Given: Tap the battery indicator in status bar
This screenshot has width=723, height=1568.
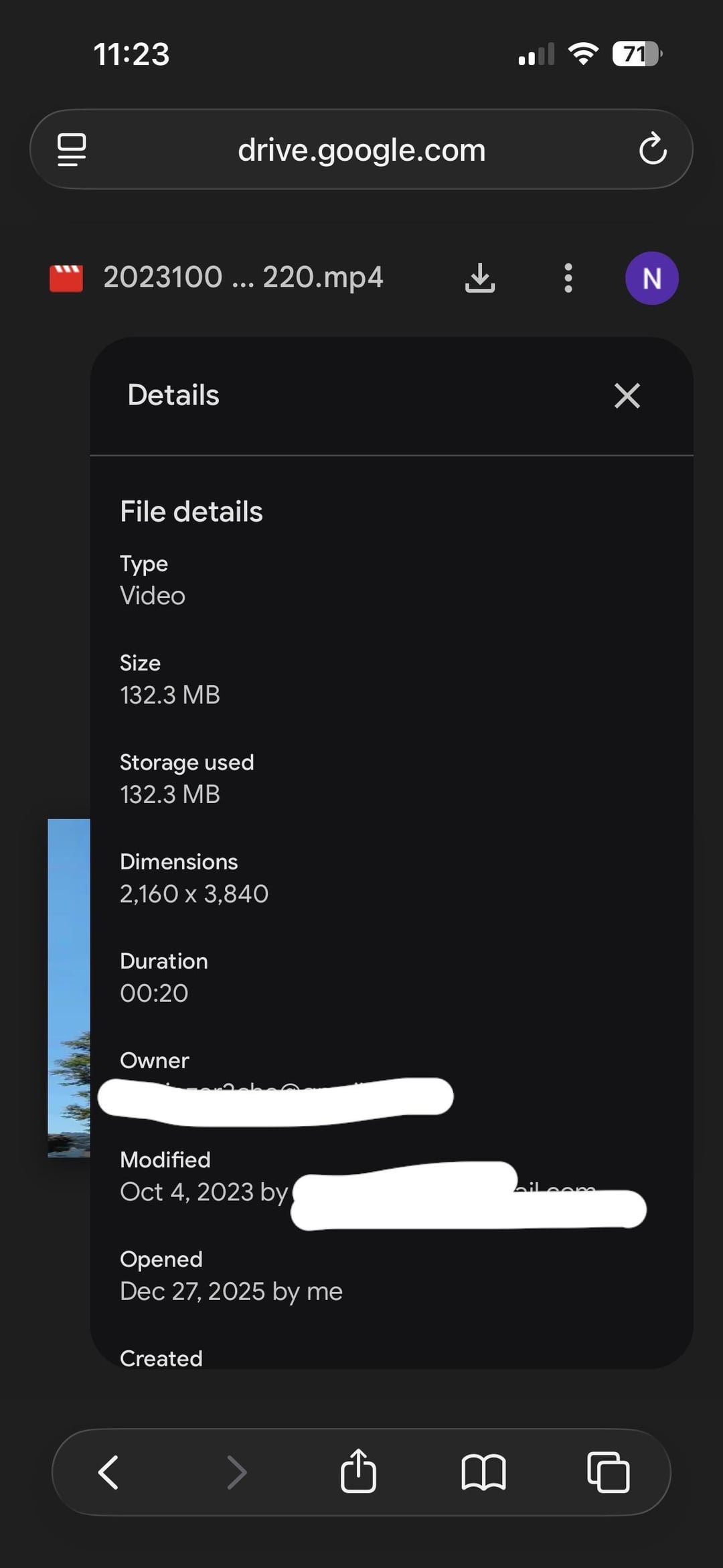Looking at the screenshot, I should (637, 54).
